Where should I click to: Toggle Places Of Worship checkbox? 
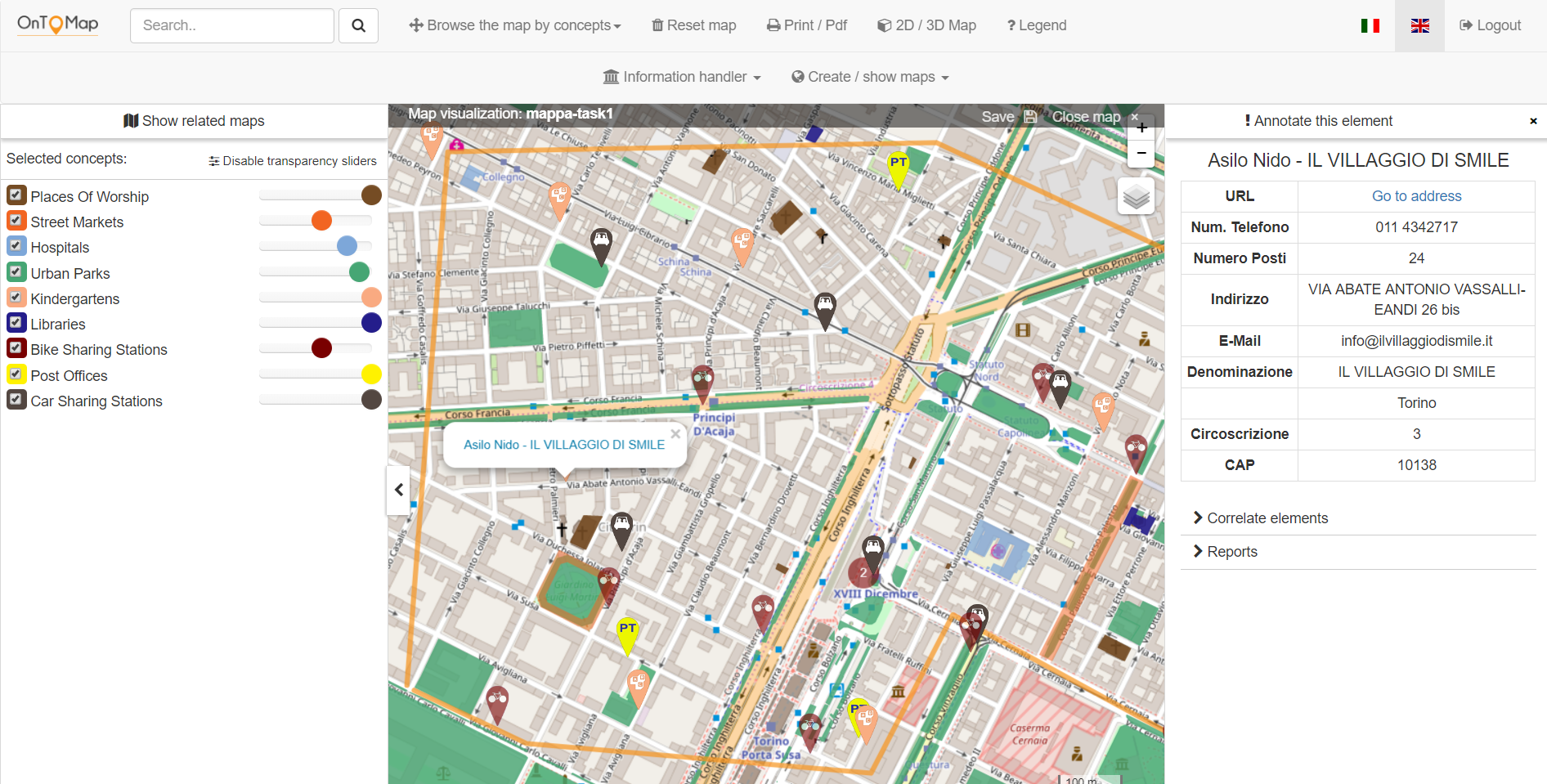(x=16, y=195)
